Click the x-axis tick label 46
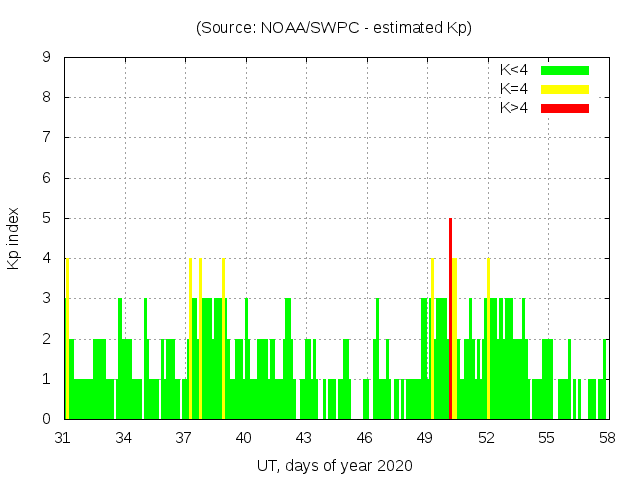 pyautogui.click(x=365, y=438)
